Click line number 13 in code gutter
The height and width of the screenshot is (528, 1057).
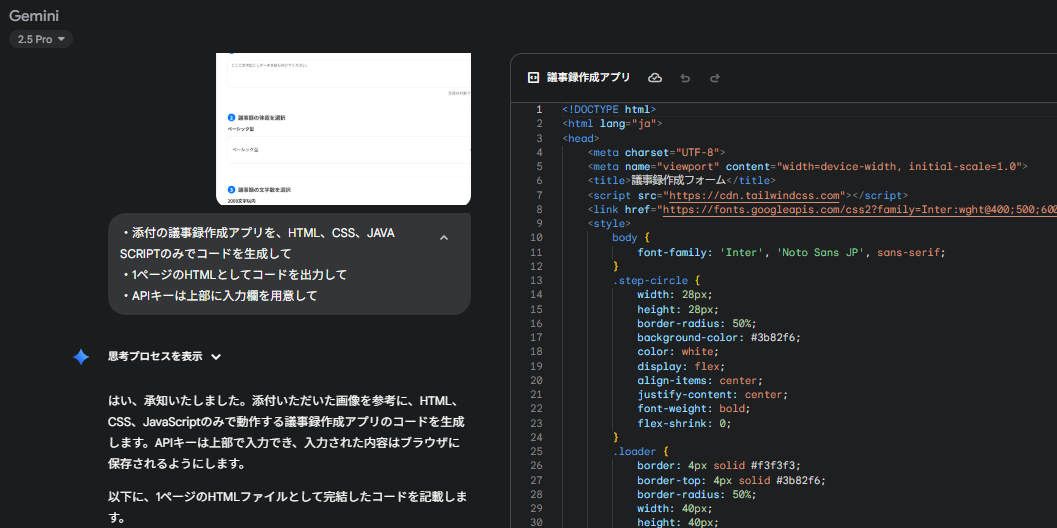tap(536, 280)
